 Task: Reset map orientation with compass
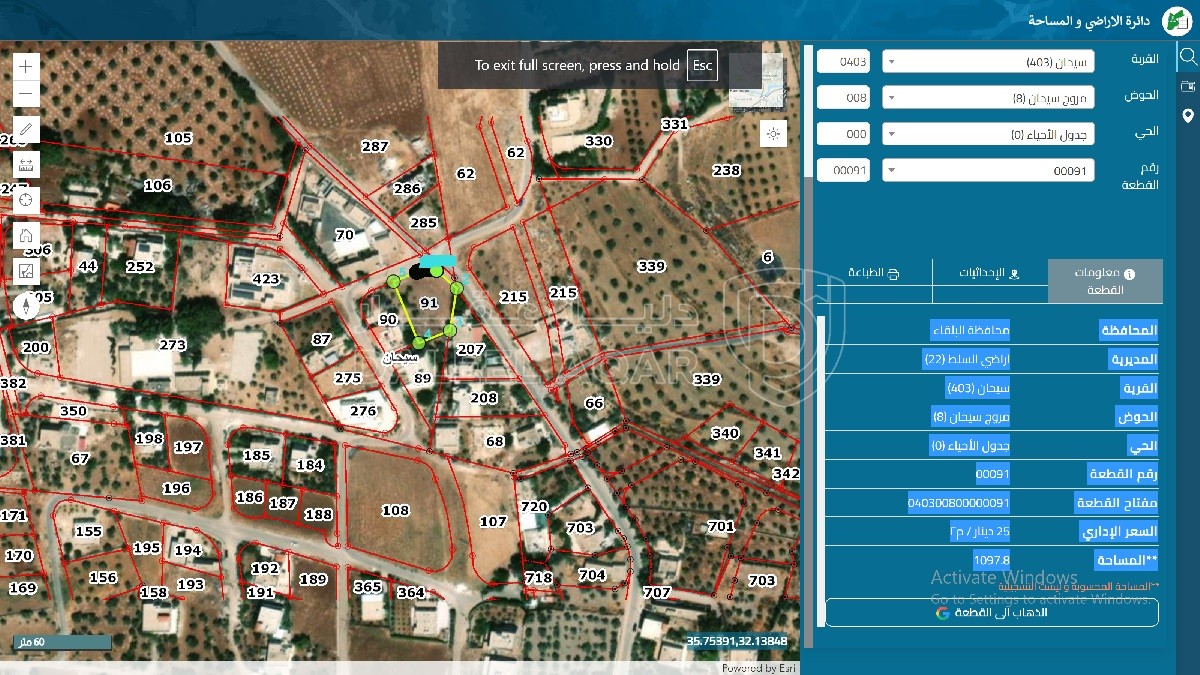point(26,306)
